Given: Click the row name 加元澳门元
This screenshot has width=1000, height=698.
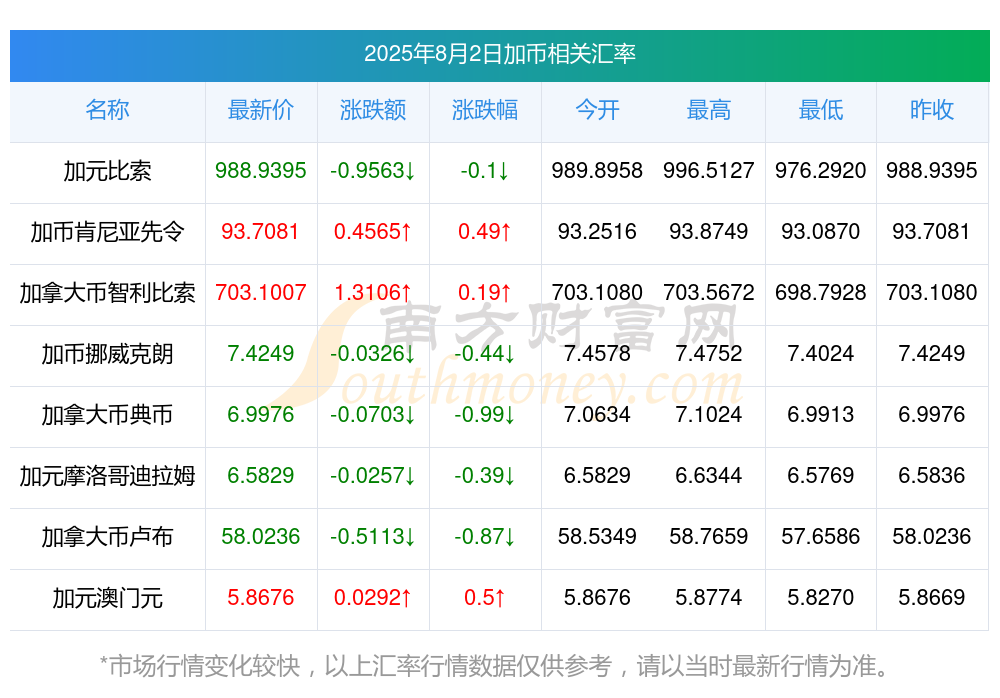Looking at the screenshot, I should coord(107,598).
